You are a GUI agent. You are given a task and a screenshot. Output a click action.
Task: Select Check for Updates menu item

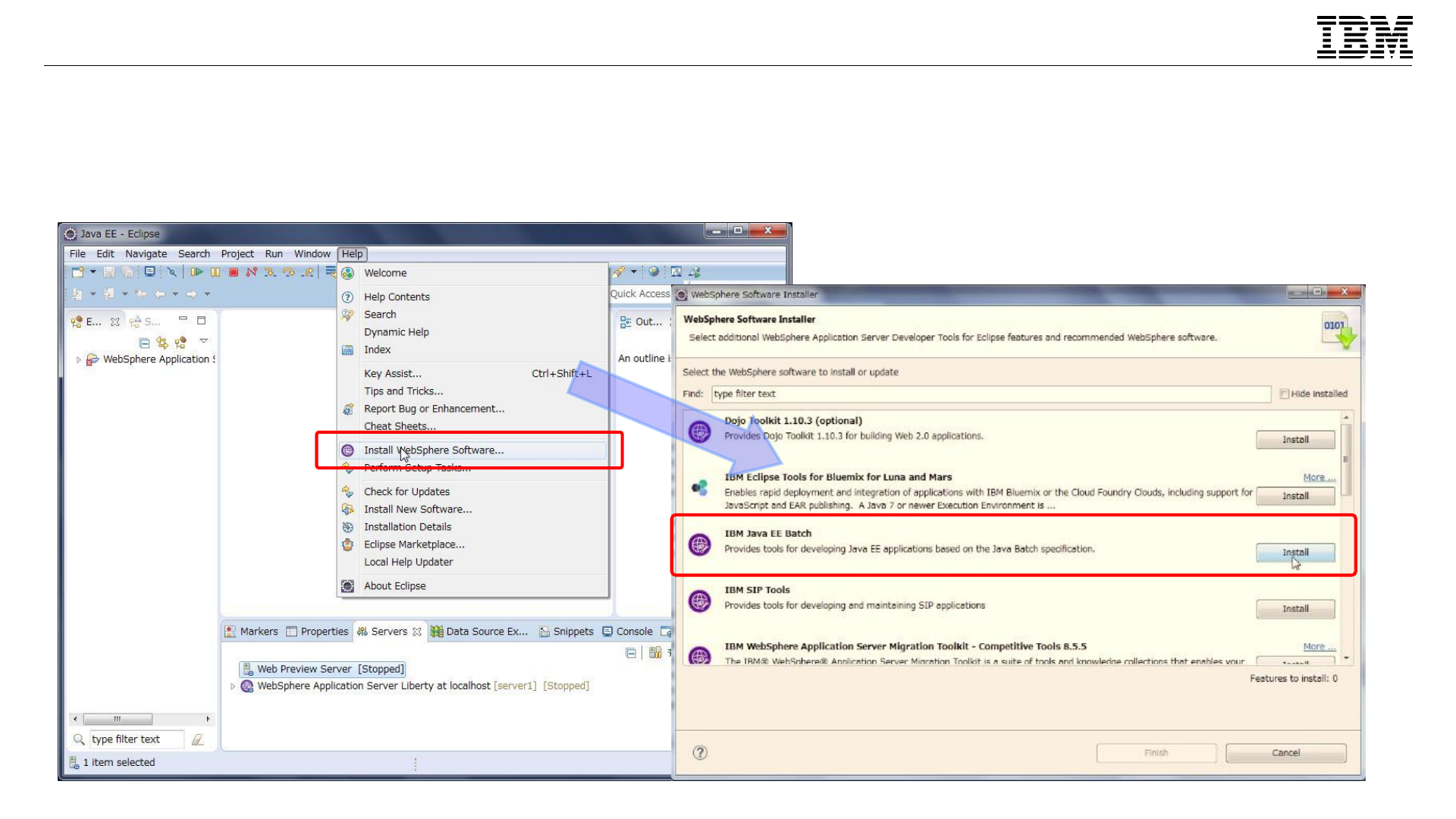tap(406, 491)
